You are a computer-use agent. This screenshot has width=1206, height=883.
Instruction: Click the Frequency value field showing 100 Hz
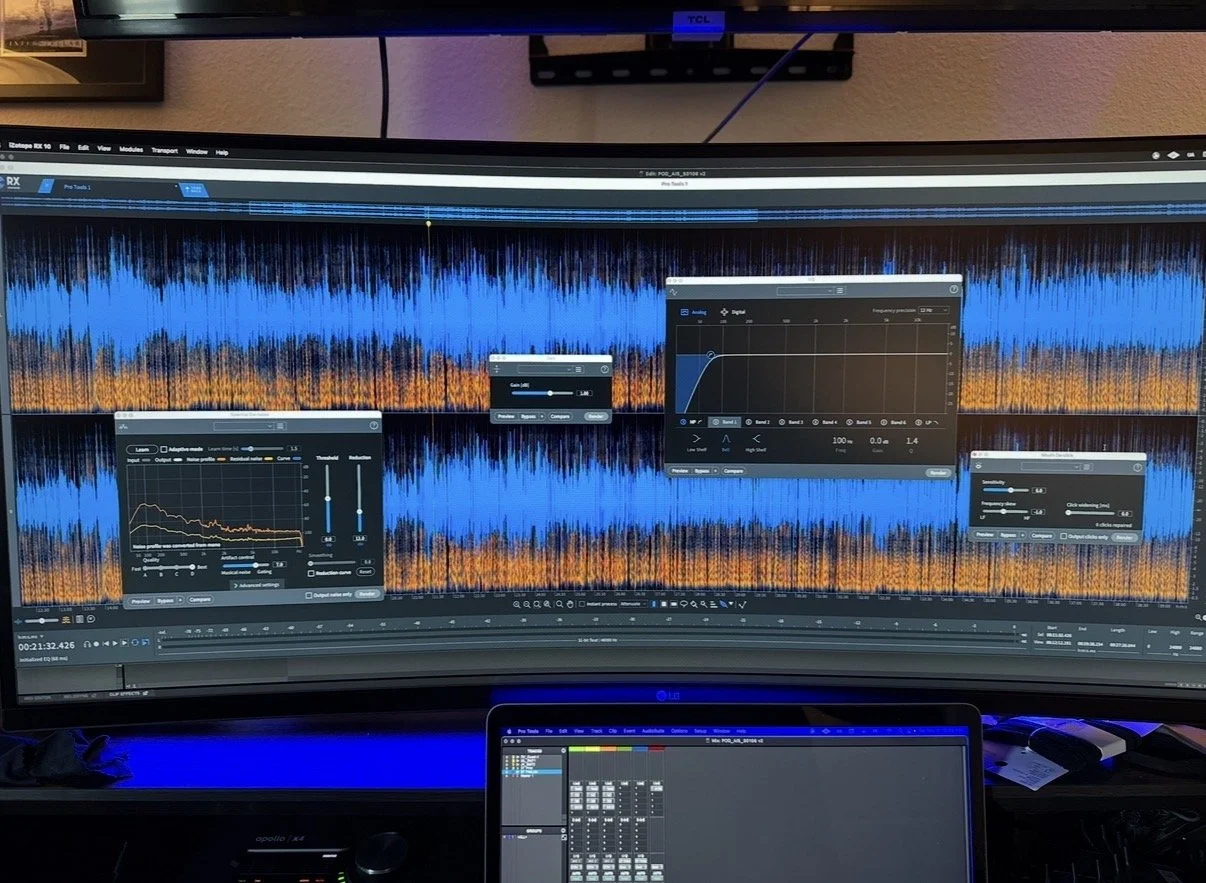click(842, 441)
